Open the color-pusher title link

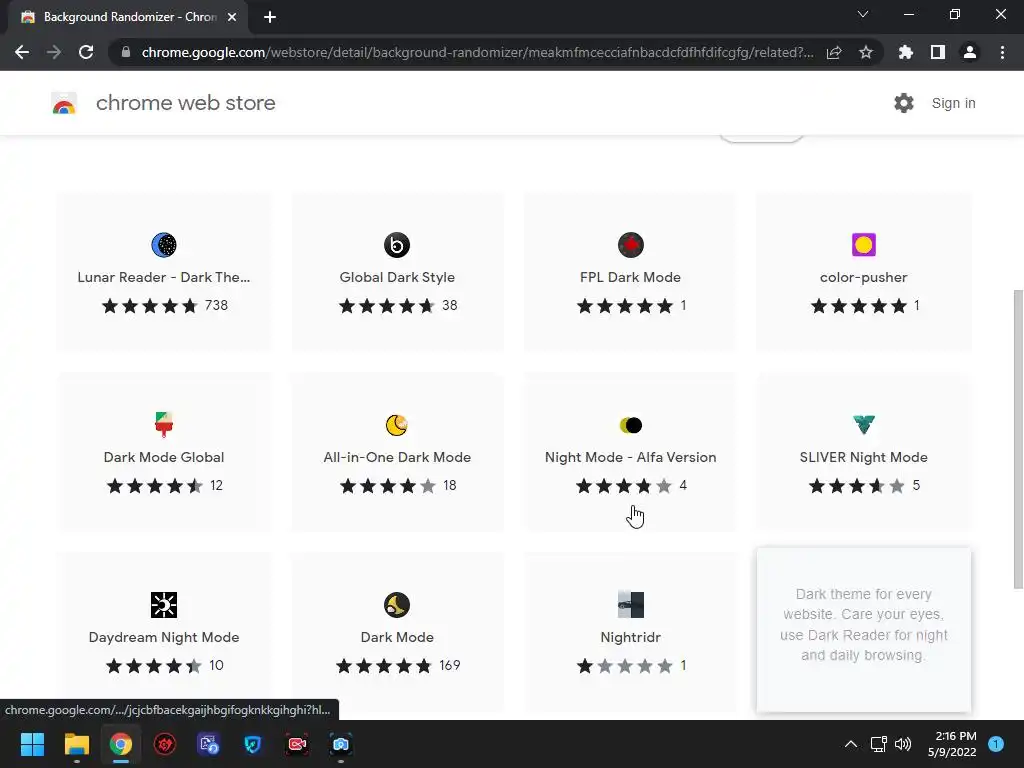click(863, 277)
